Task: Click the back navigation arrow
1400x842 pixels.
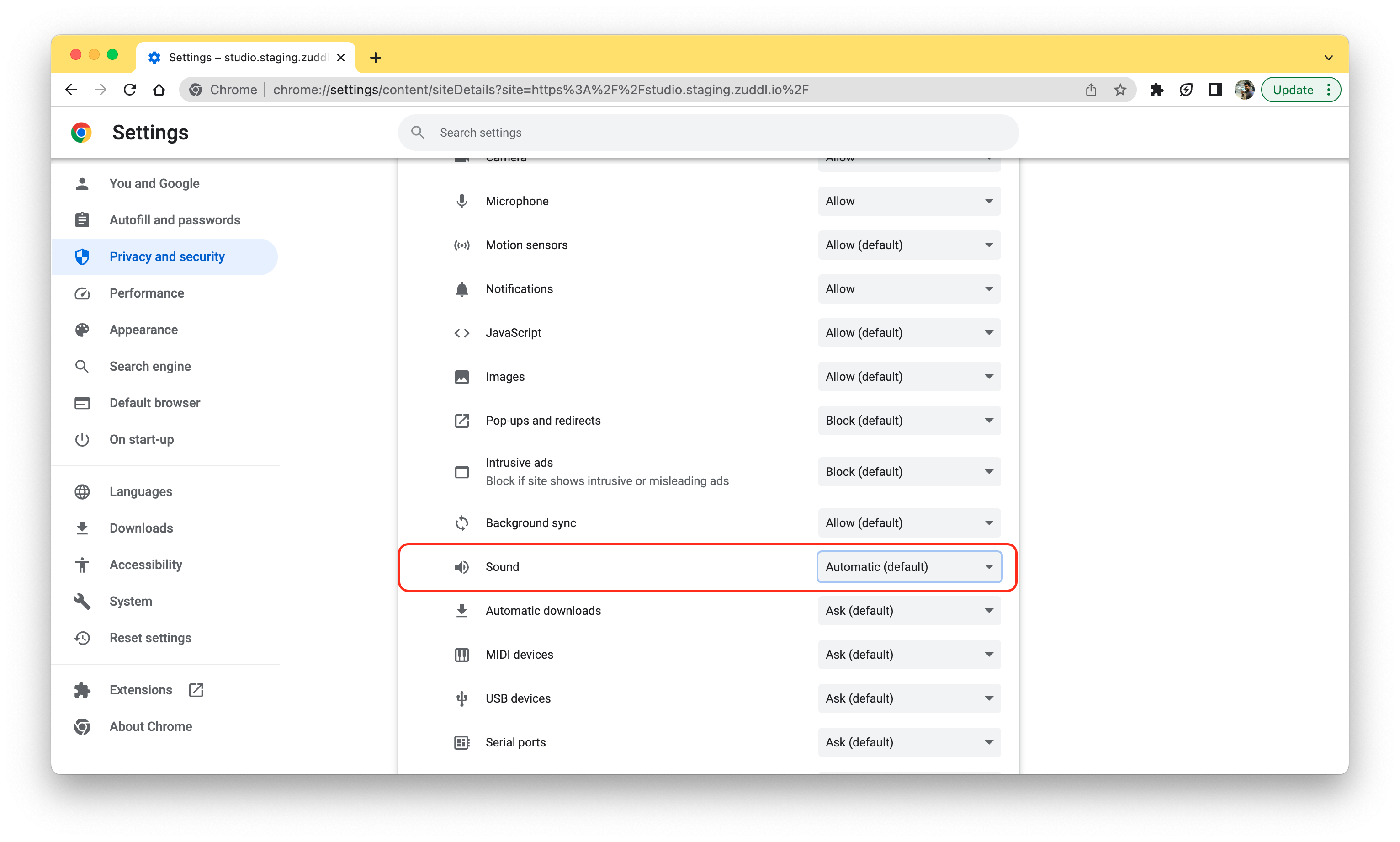Action: click(71, 90)
